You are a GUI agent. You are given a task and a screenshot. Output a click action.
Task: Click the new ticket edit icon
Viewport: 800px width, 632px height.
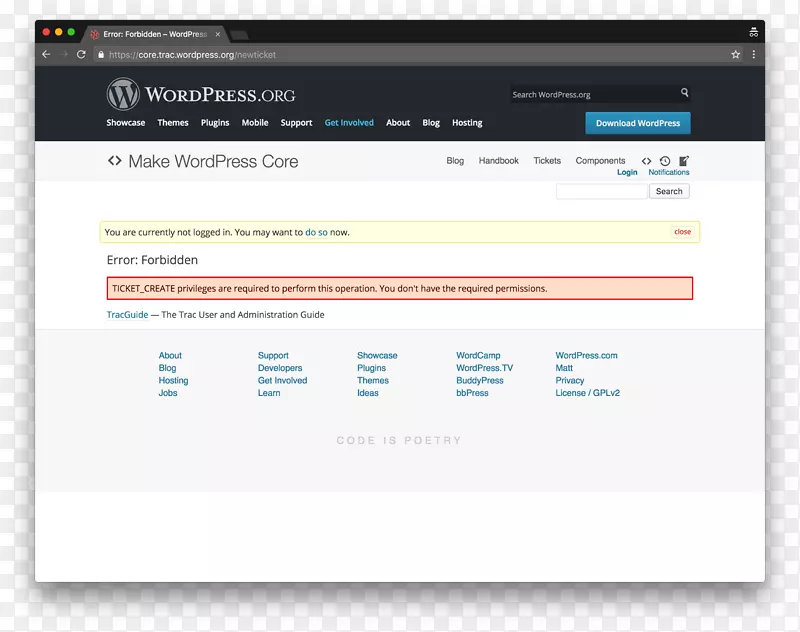pos(684,160)
